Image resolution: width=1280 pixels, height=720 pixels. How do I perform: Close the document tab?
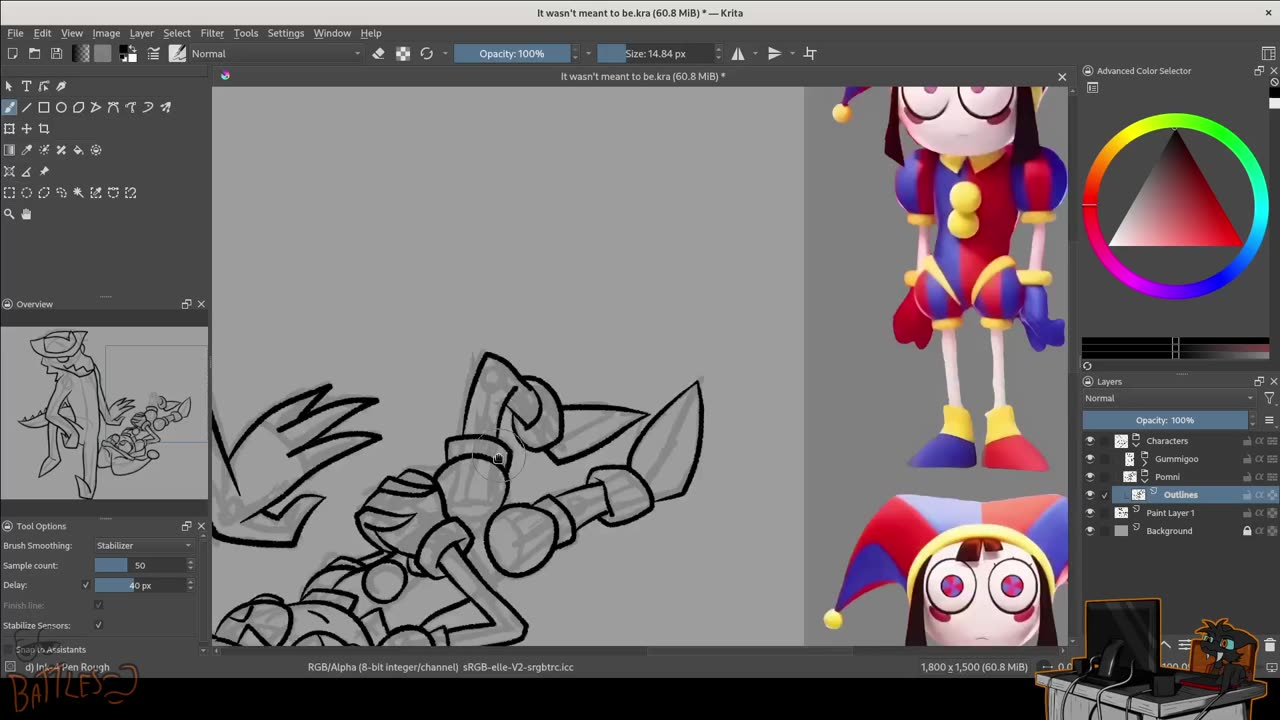[1062, 76]
